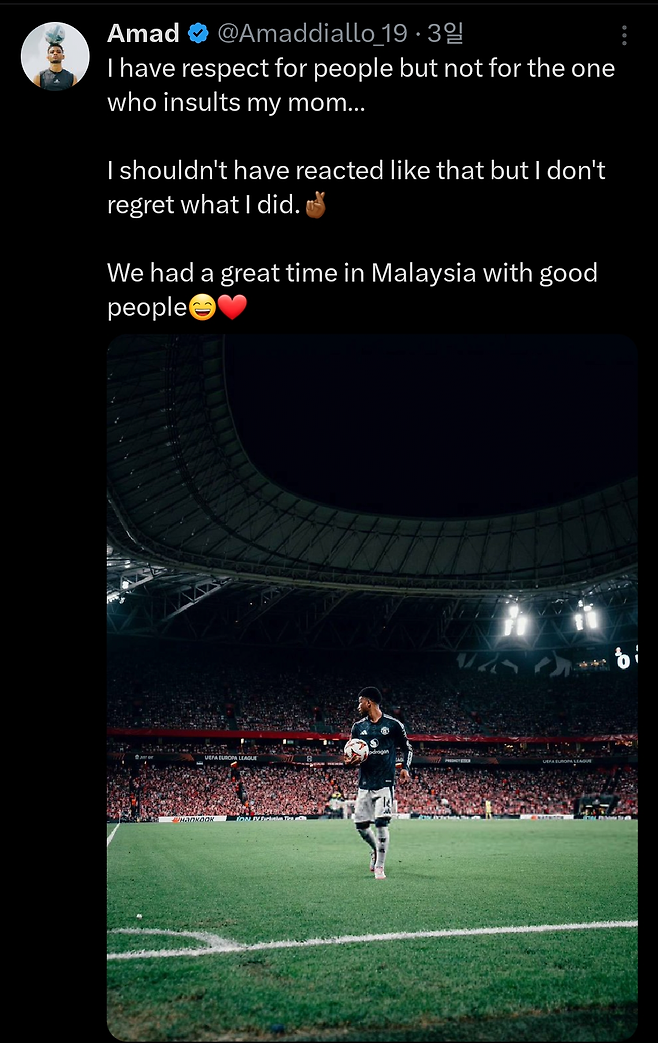Click the grinning face emoji
The width and height of the screenshot is (658, 1043).
click(x=202, y=307)
